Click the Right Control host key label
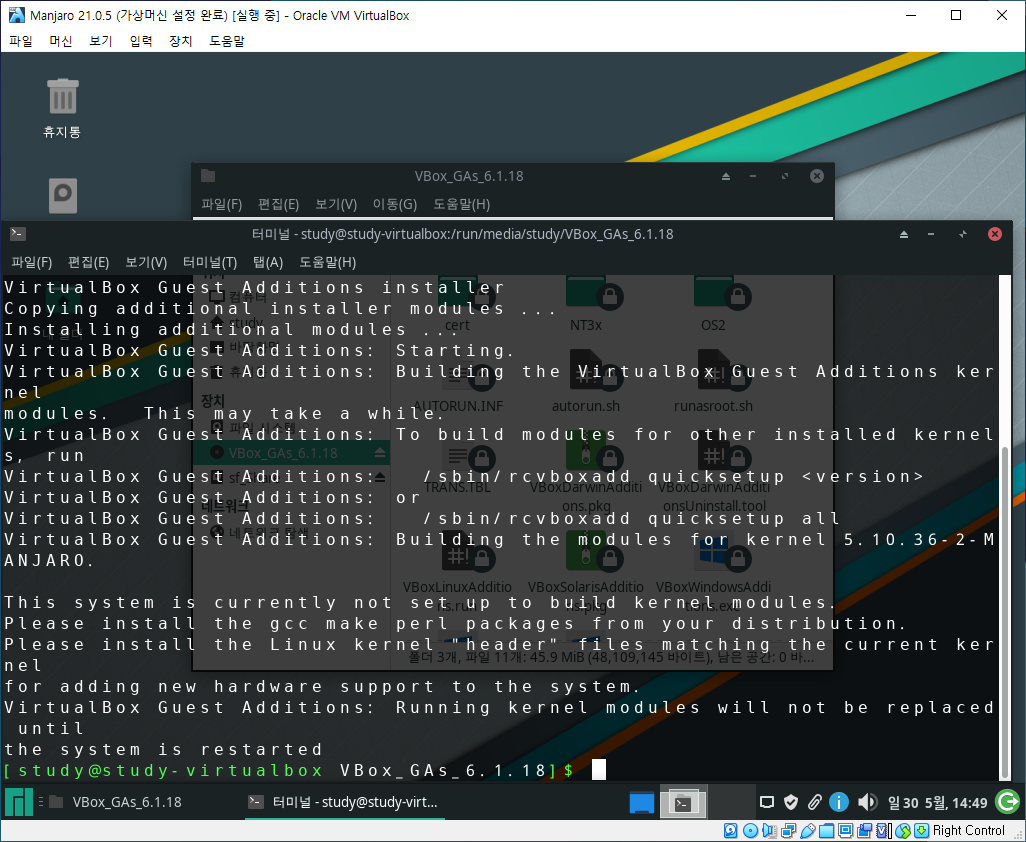 coord(968,831)
